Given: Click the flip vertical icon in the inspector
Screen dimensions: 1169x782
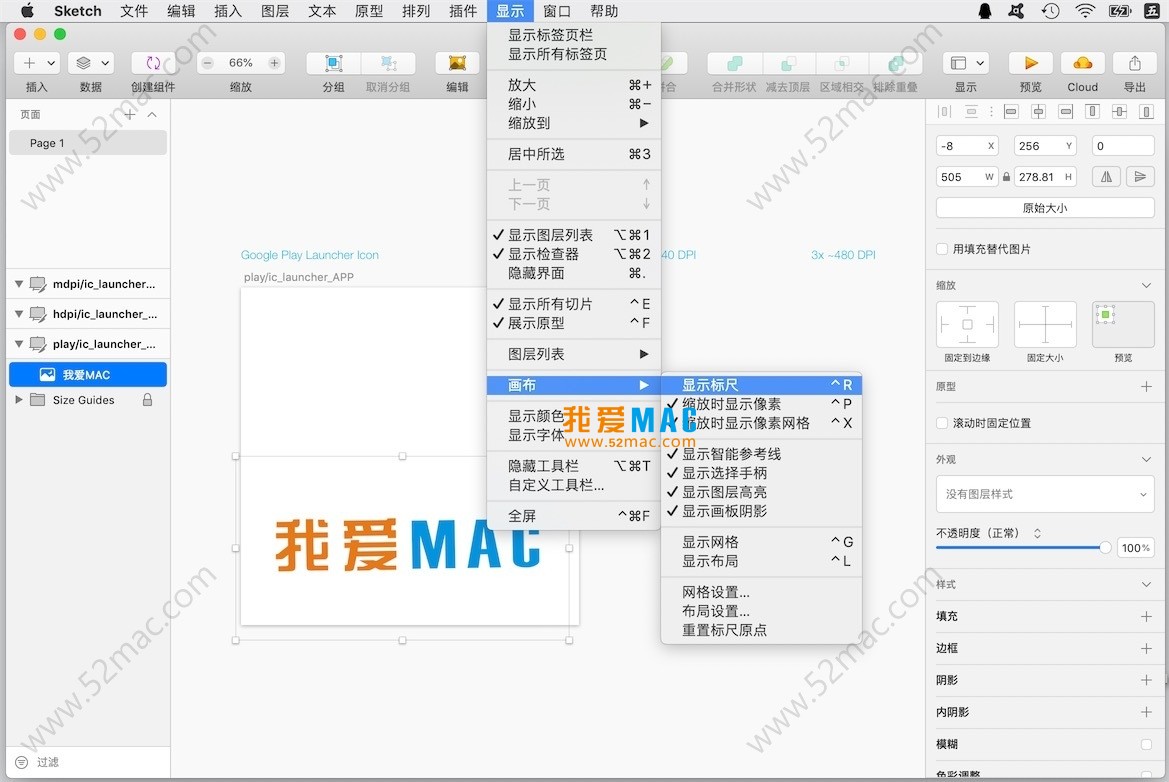Looking at the screenshot, I should pos(1140,177).
